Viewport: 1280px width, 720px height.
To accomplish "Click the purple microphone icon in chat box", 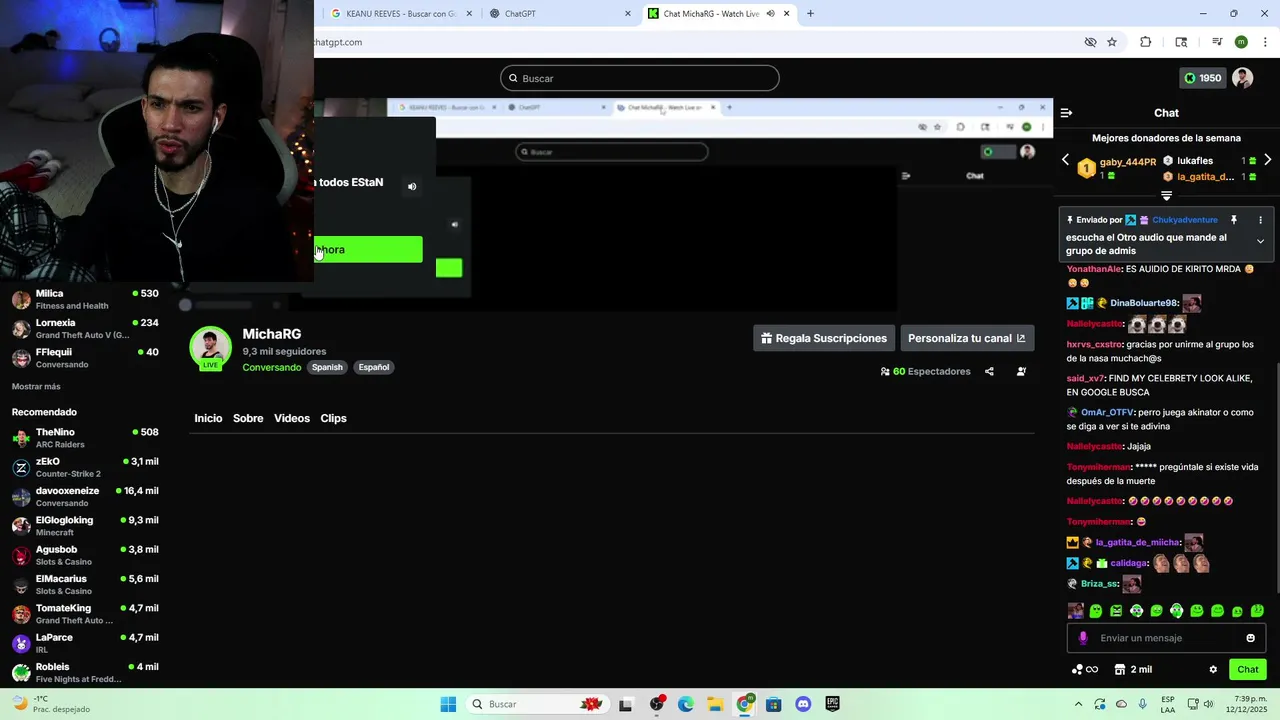I will tap(1082, 638).
